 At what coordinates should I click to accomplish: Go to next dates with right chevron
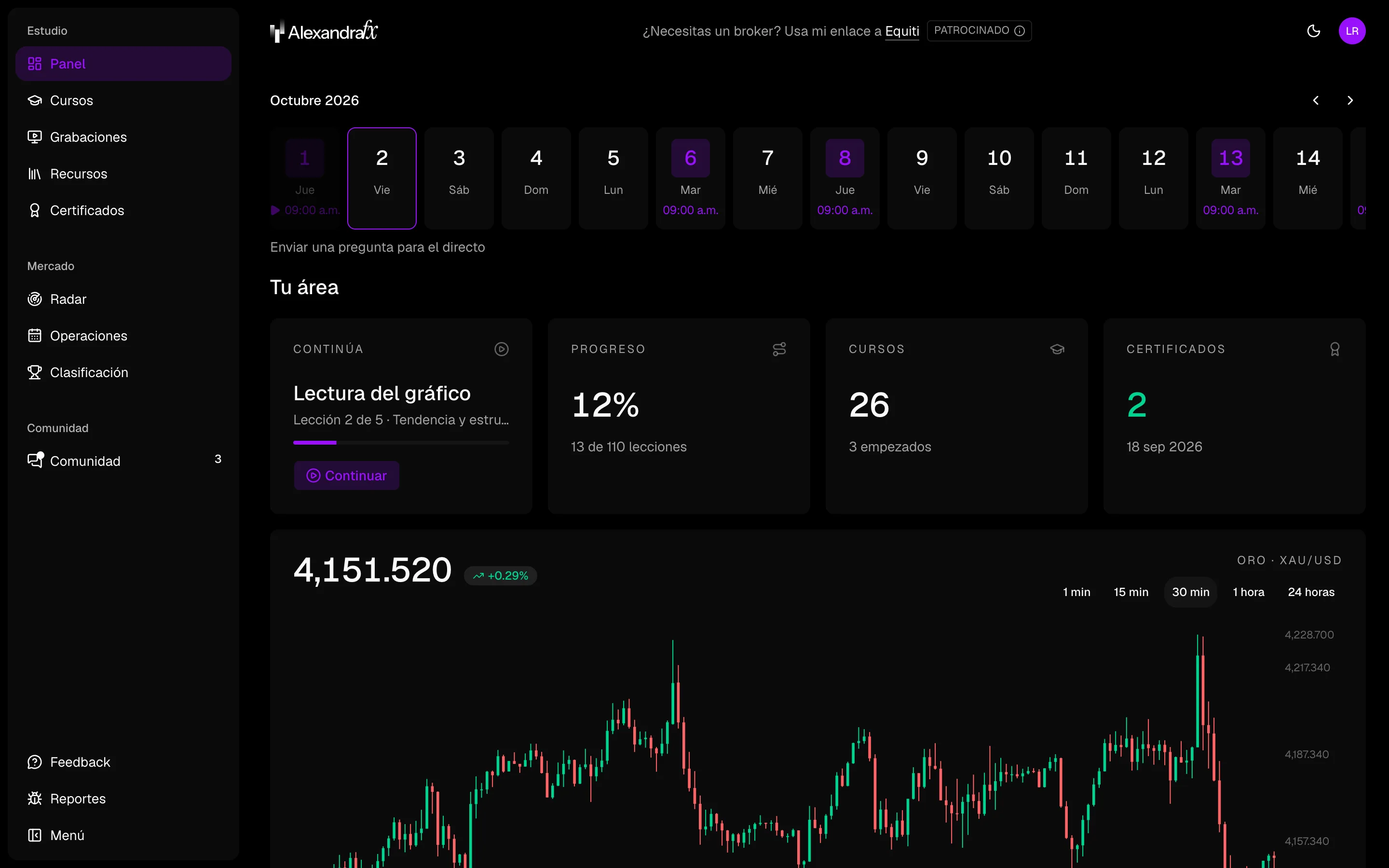click(1350, 100)
